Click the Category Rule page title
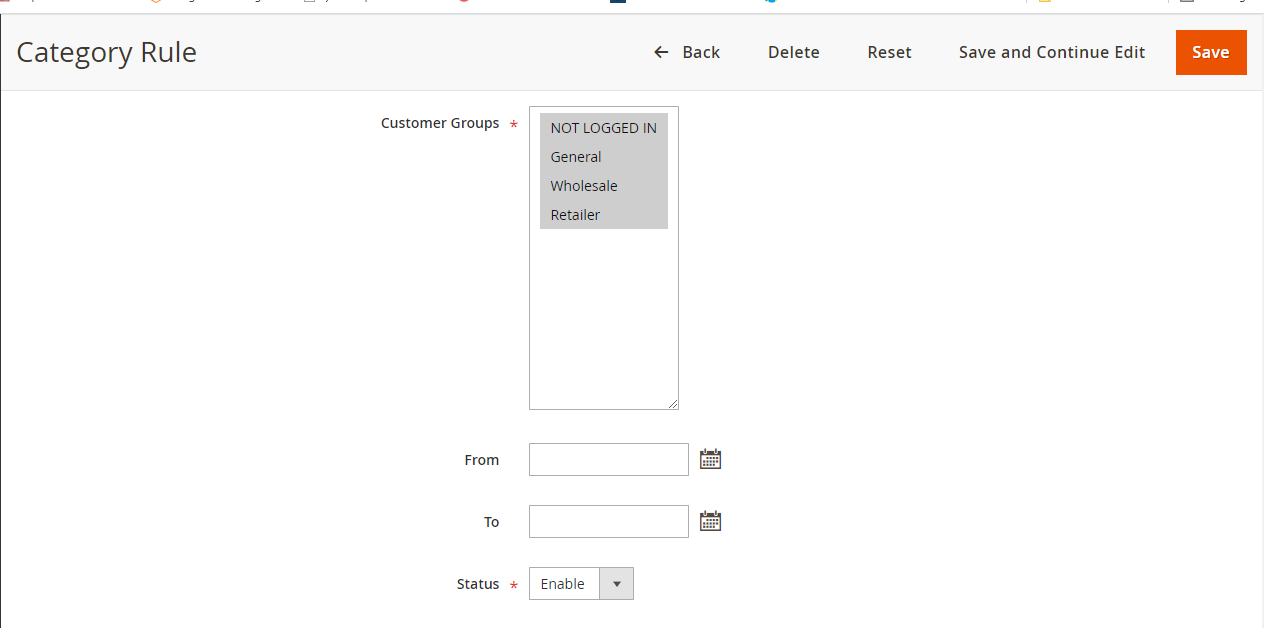This screenshot has height=628, width=1264. coord(107,52)
